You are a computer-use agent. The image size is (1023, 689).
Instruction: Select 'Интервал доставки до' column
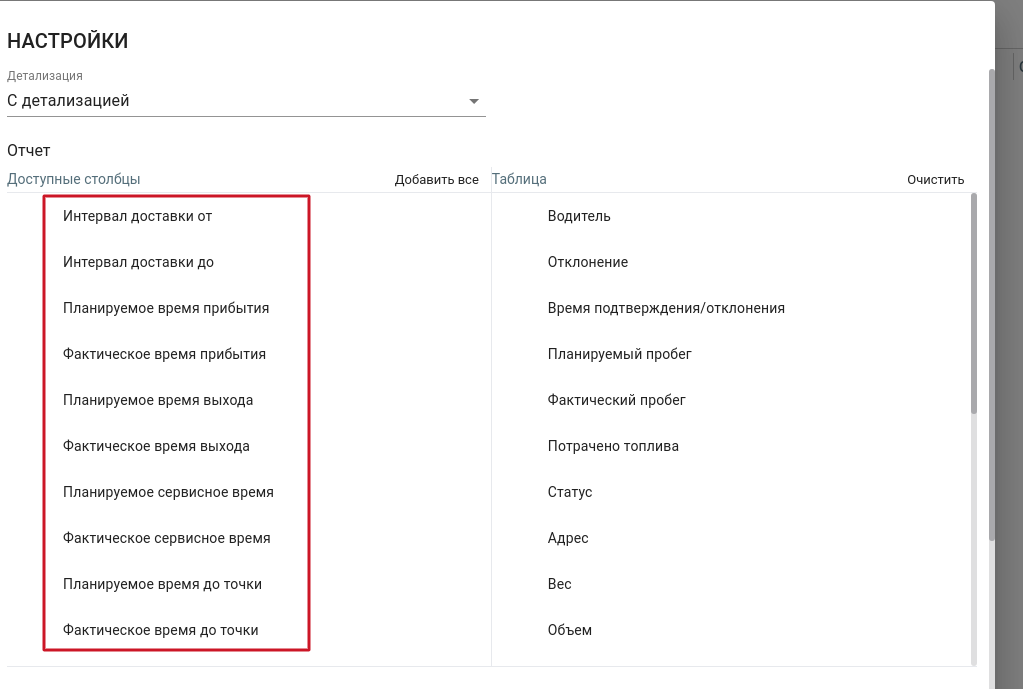[138, 262]
